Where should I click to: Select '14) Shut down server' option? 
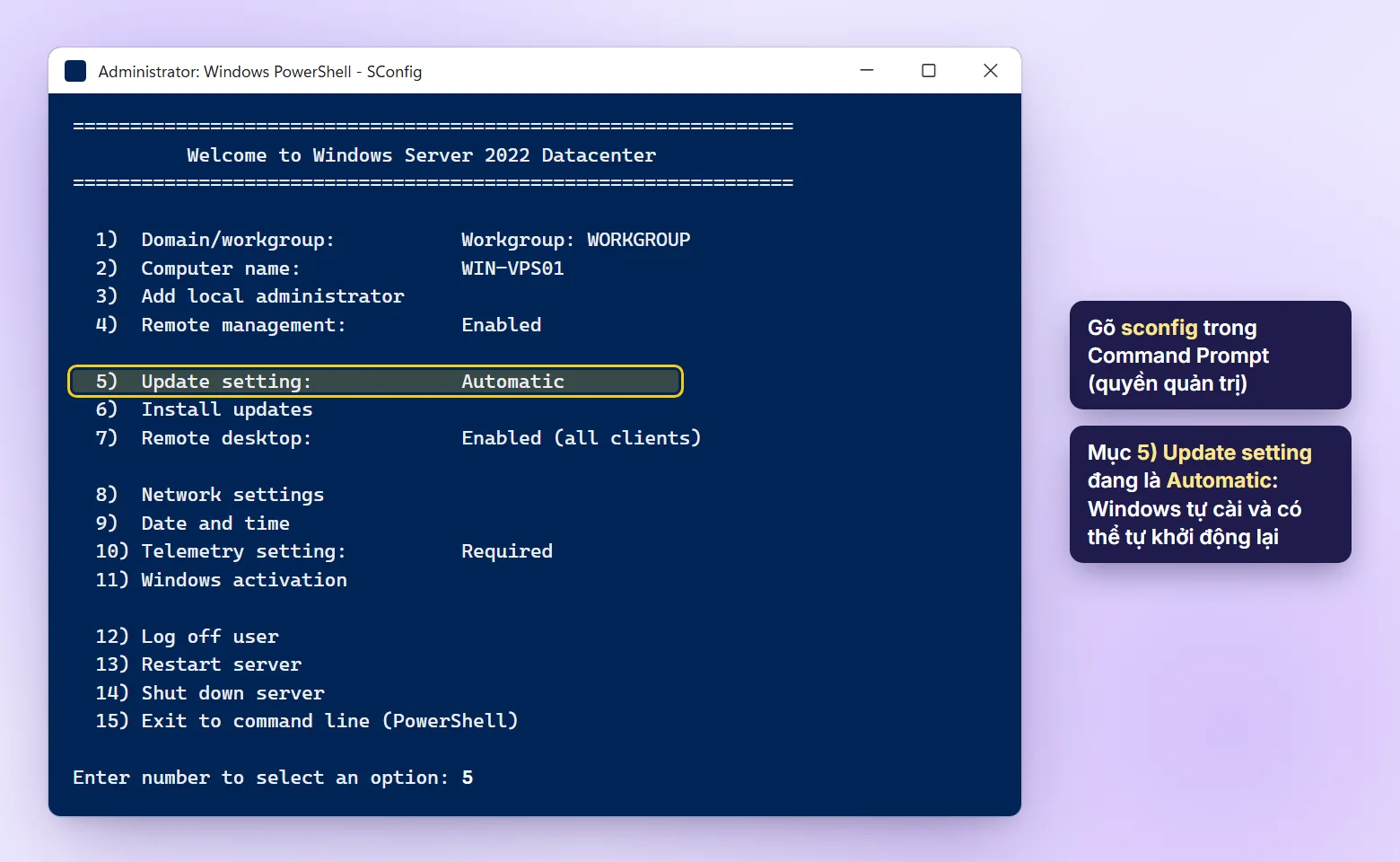pos(210,693)
